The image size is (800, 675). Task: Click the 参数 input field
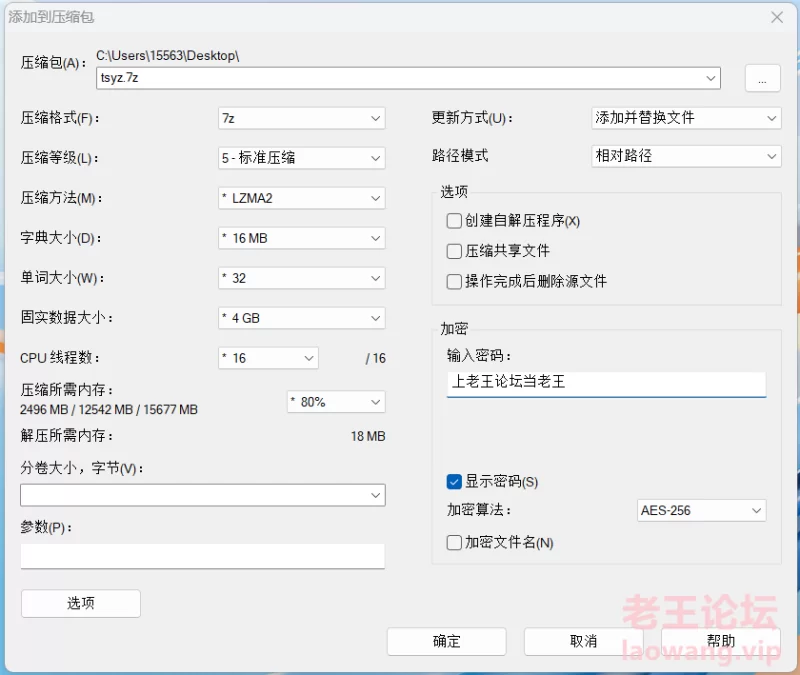coord(203,556)
